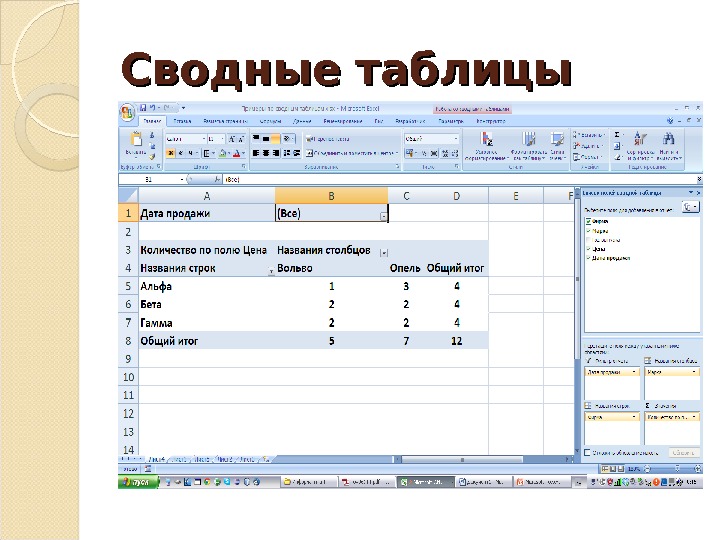The image size is (720, 540).
Task: Open the (Все) filter dropdown in cell B1
Action: click(x=383, y=216)
